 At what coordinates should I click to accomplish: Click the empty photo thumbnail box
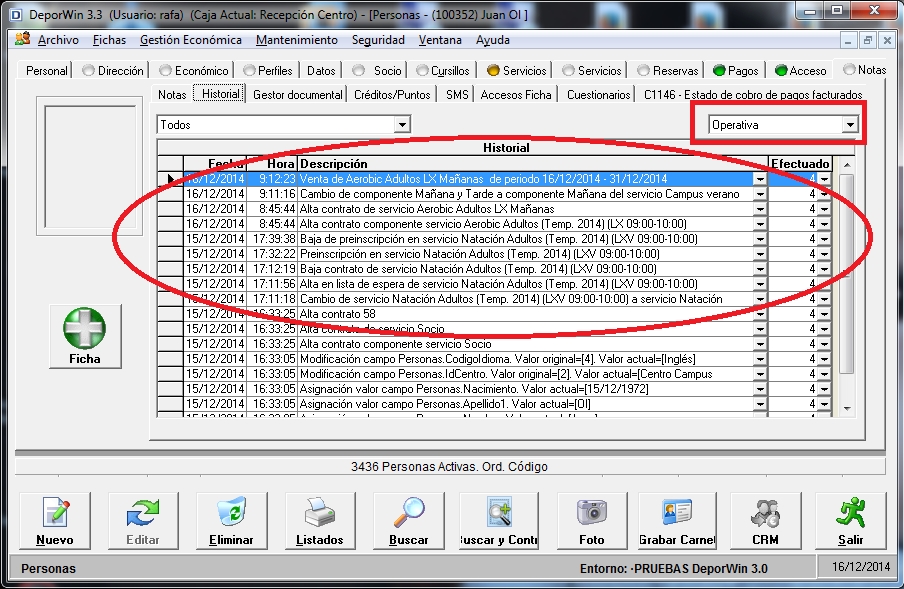pos(89,167)
